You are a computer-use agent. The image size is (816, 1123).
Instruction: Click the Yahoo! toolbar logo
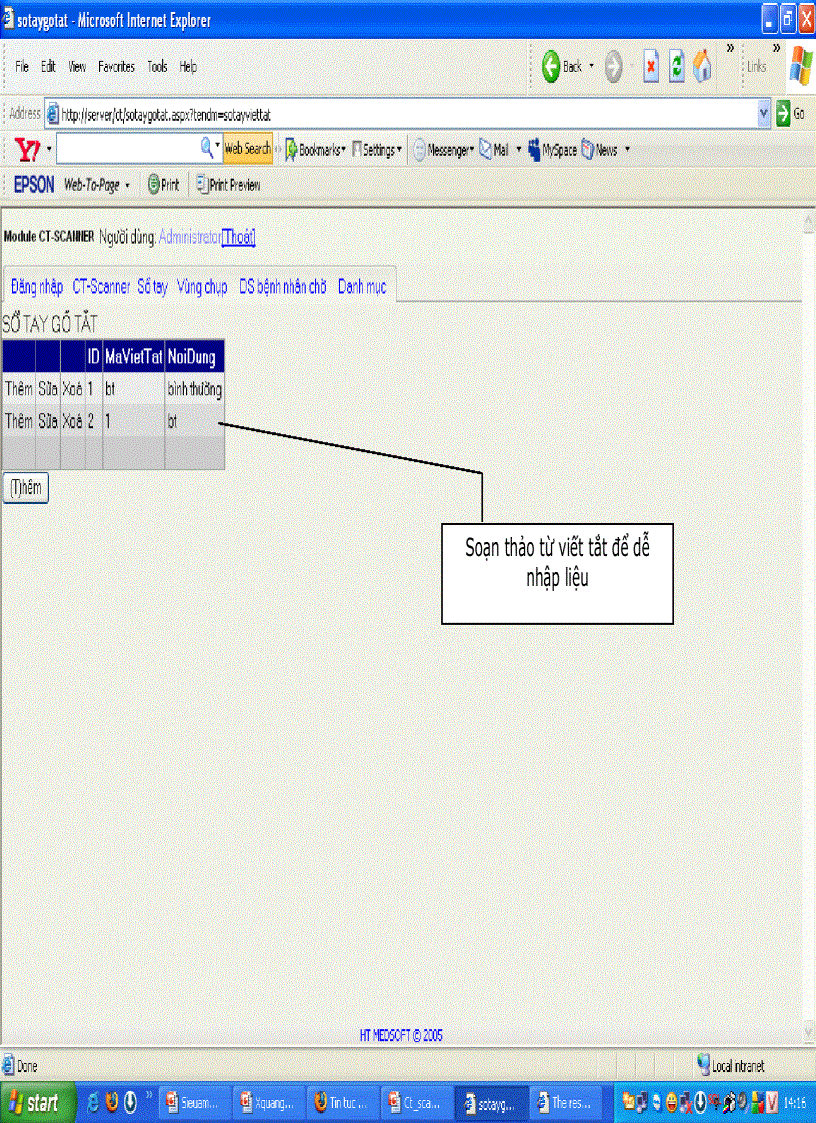[x=27, y=150]
